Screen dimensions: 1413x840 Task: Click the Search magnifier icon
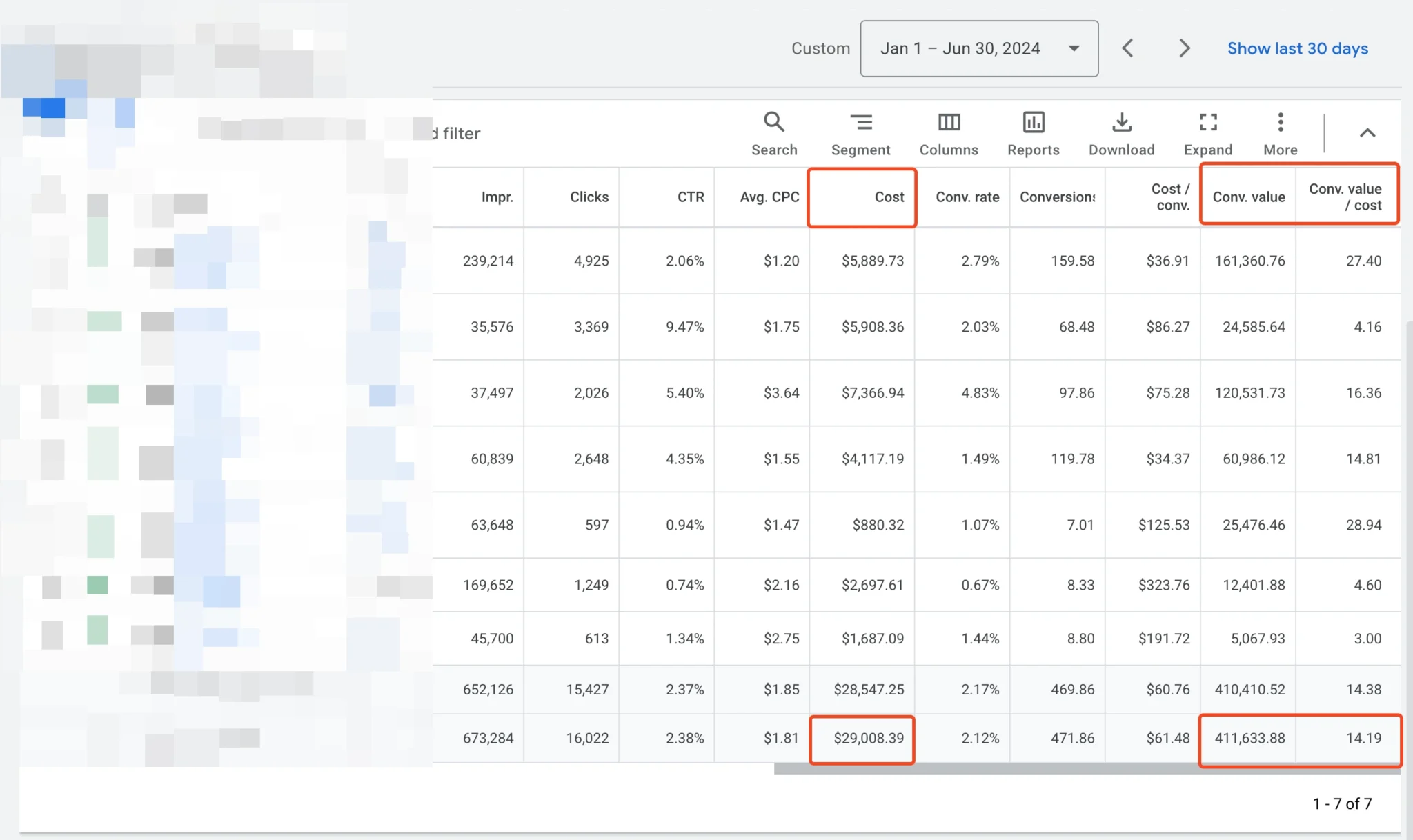pos(773,123)
